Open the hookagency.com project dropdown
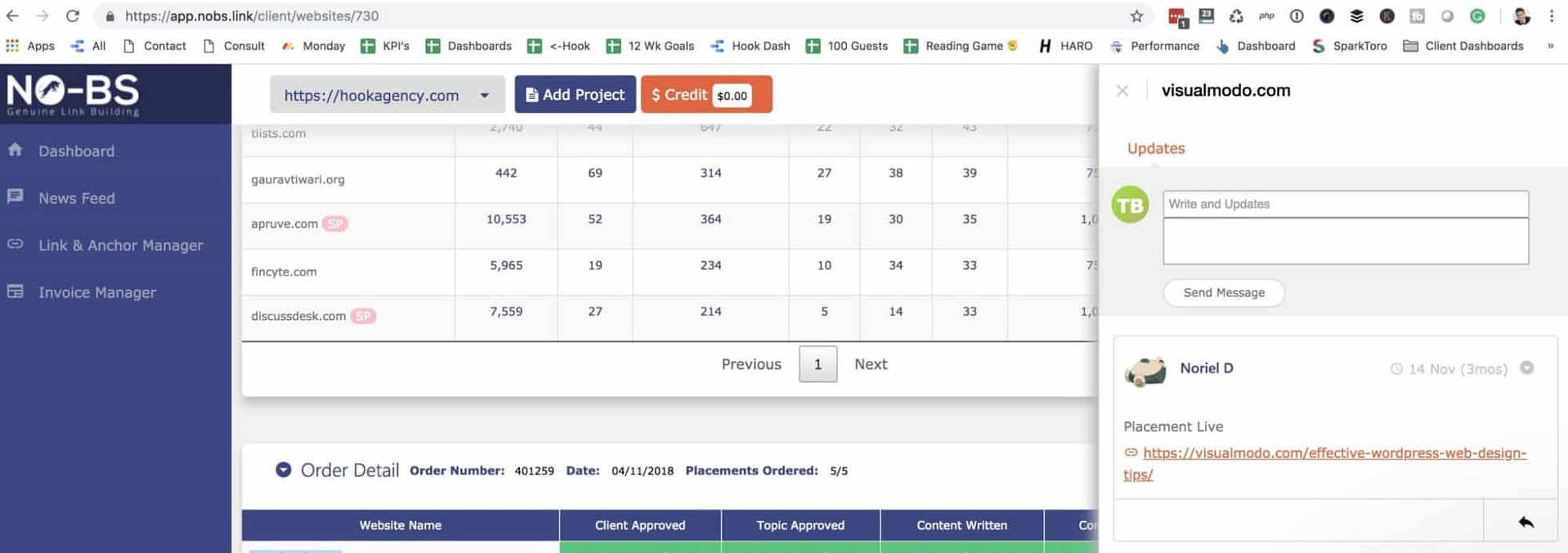Screen dimensions: 1568x553 pos(388,95)
